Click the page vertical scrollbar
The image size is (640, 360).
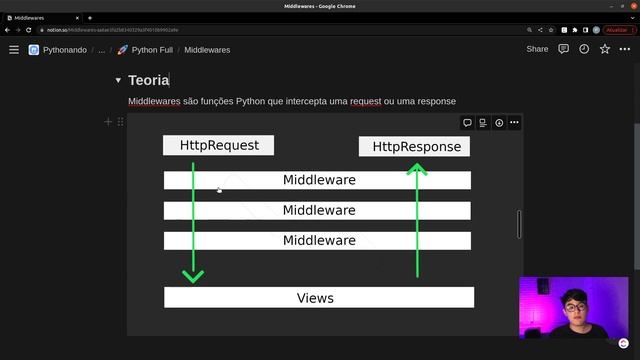tap(637, 196)
